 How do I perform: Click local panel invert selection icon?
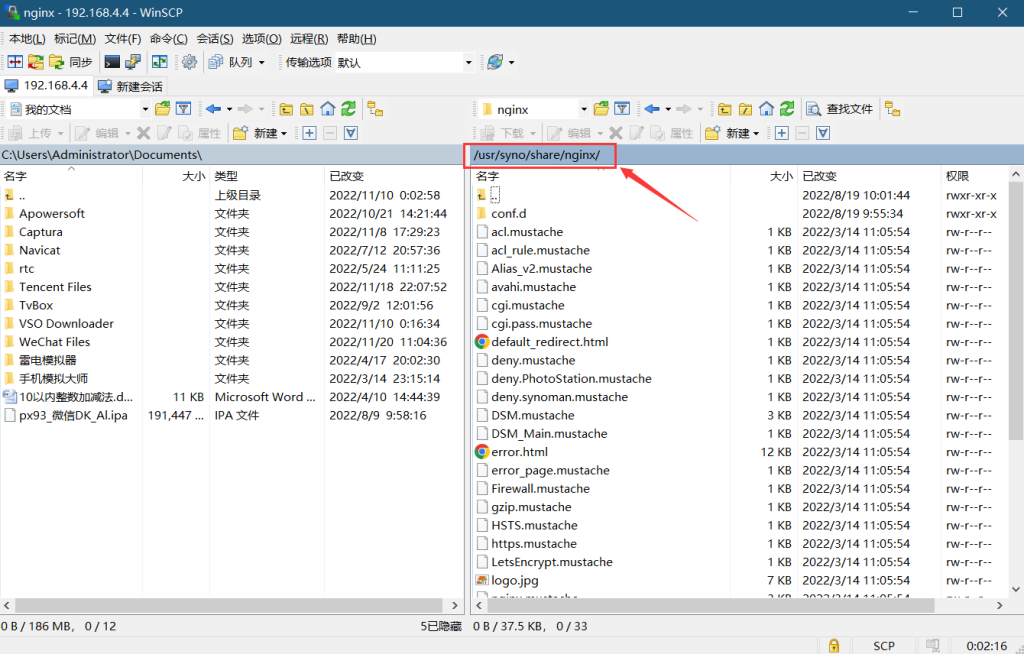[x=351, y=133]
